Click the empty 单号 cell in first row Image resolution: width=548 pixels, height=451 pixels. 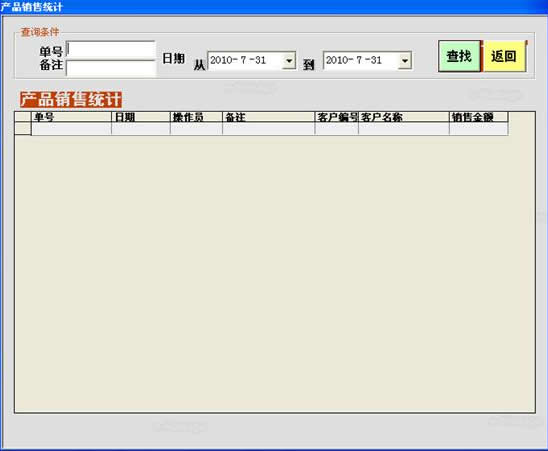(x=71, y=129)
